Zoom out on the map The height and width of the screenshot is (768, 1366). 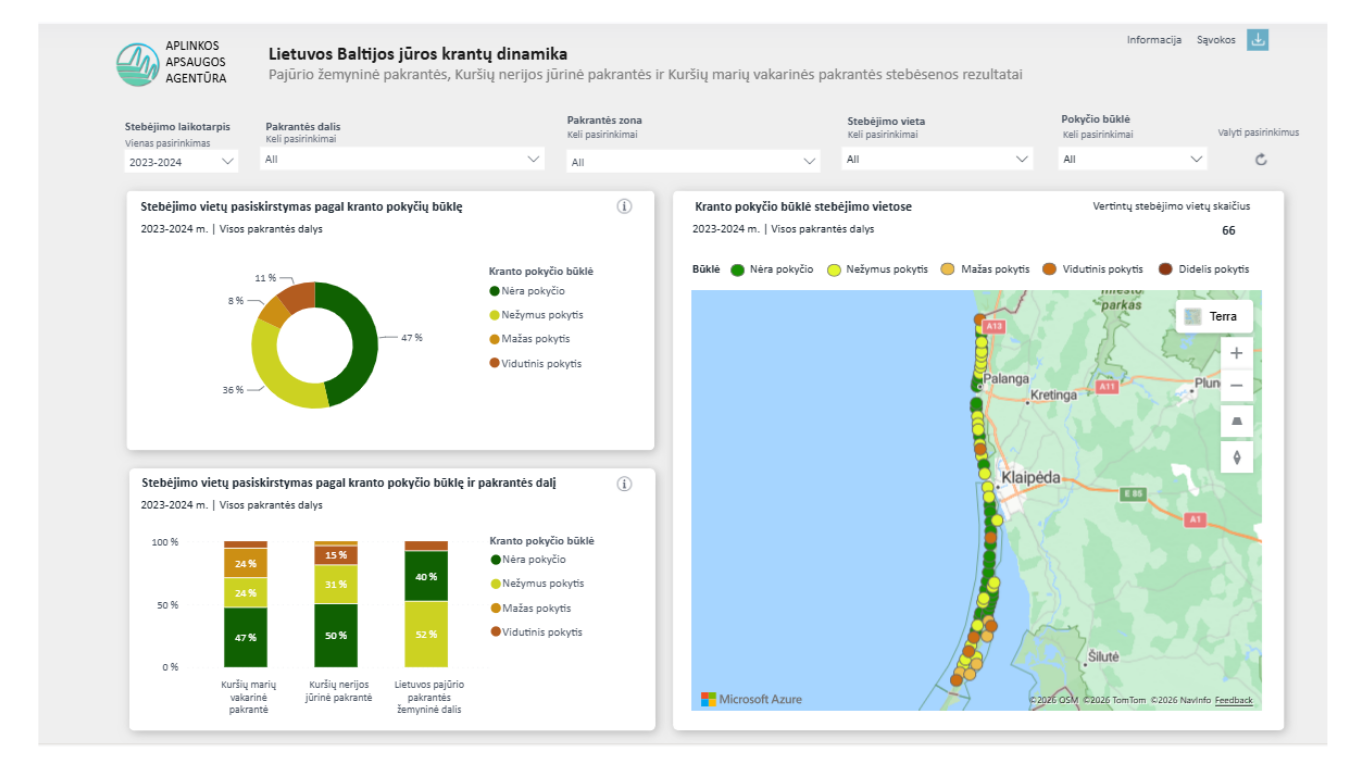point(1237,385)
